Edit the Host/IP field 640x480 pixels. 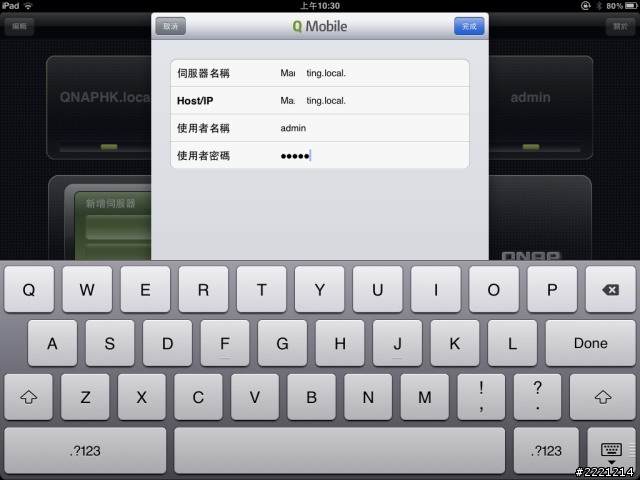(320, 100)
